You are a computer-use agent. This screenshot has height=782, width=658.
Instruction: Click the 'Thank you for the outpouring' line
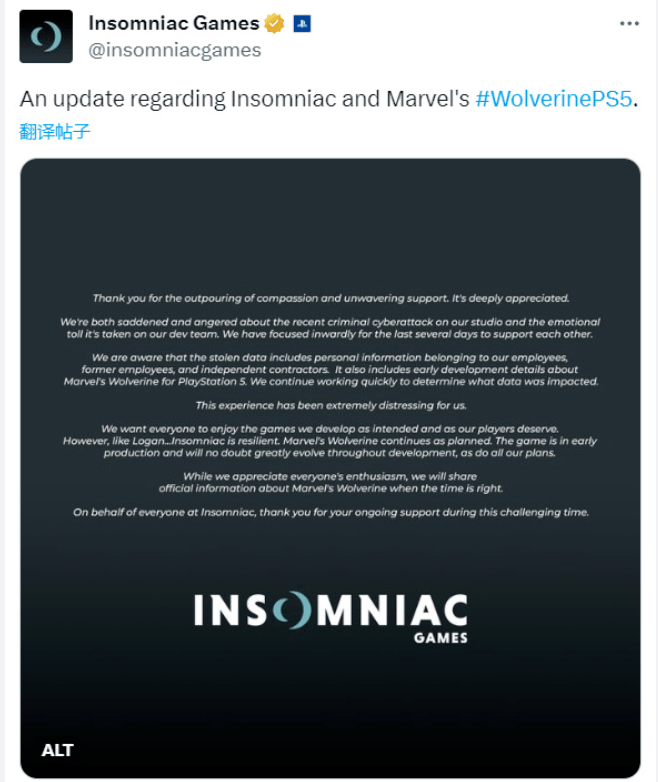pyautogui.click(x=330, y=298)
